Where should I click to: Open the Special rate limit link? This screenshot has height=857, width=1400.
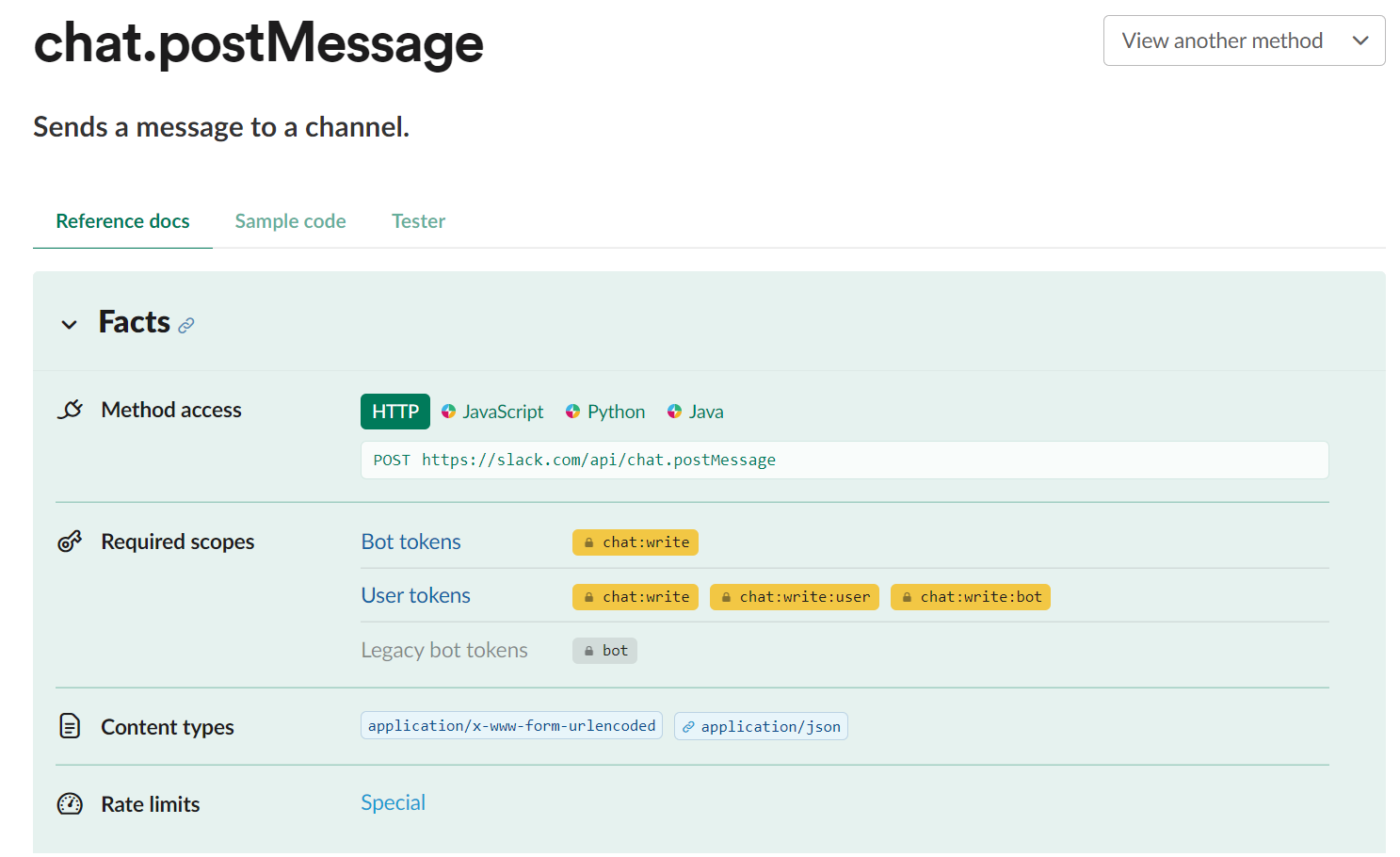(394, 802)
